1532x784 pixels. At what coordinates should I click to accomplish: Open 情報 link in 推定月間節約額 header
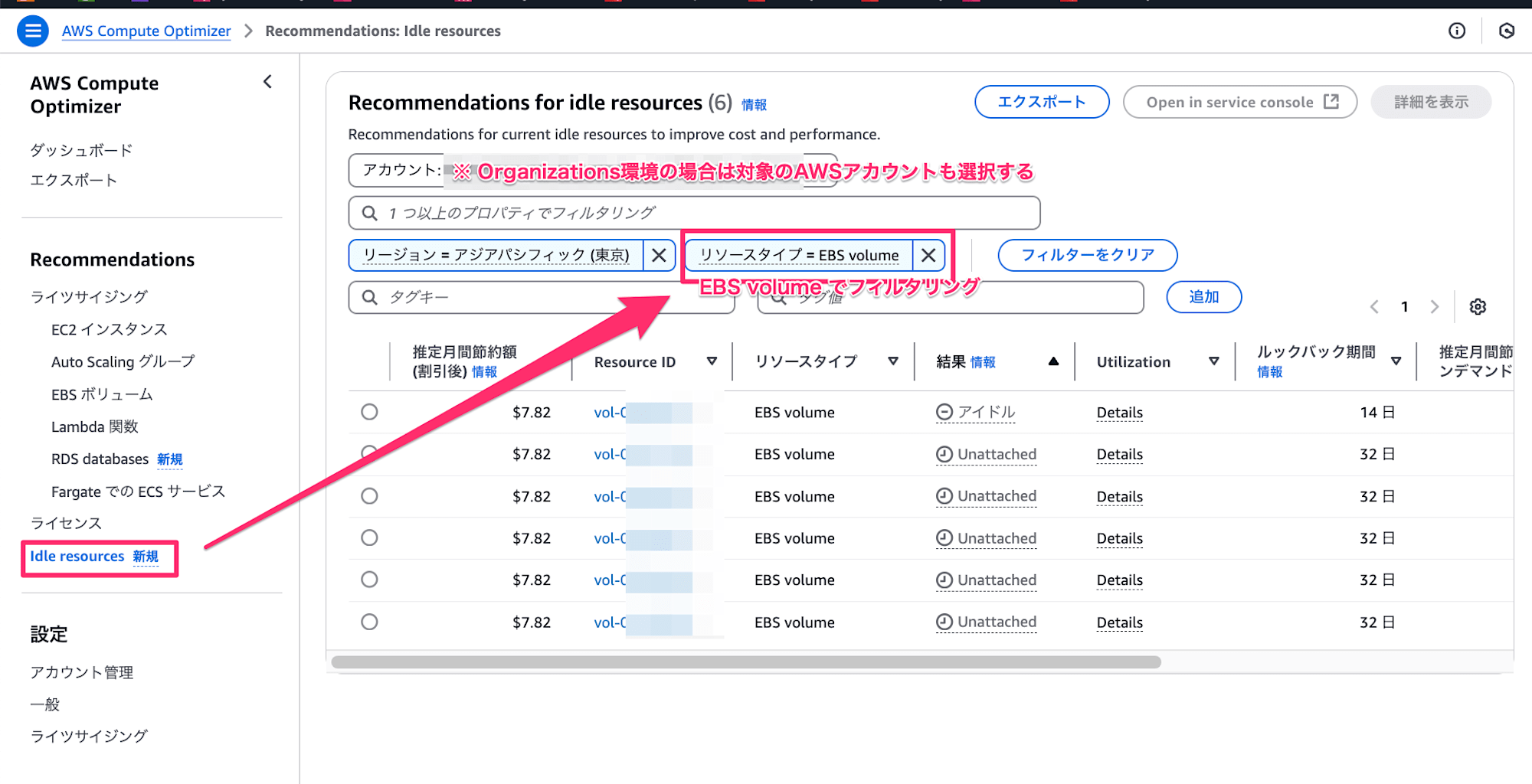[484, 372]
